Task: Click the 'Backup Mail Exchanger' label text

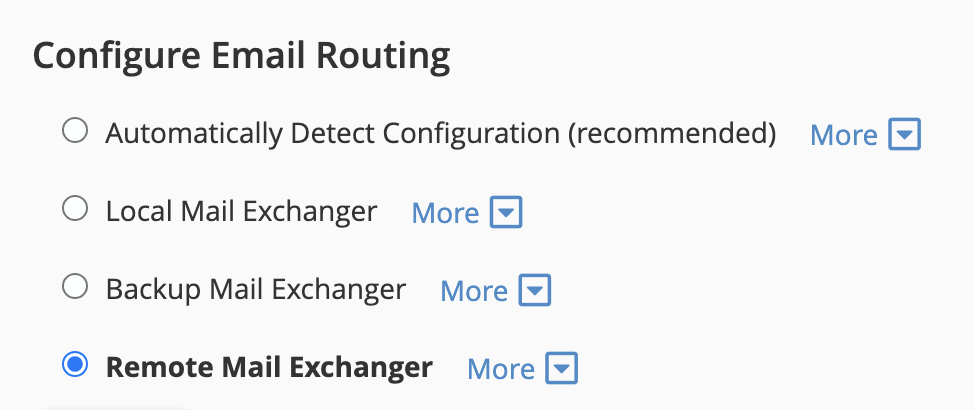Action: pyautogui.click(x=256, y=289)
